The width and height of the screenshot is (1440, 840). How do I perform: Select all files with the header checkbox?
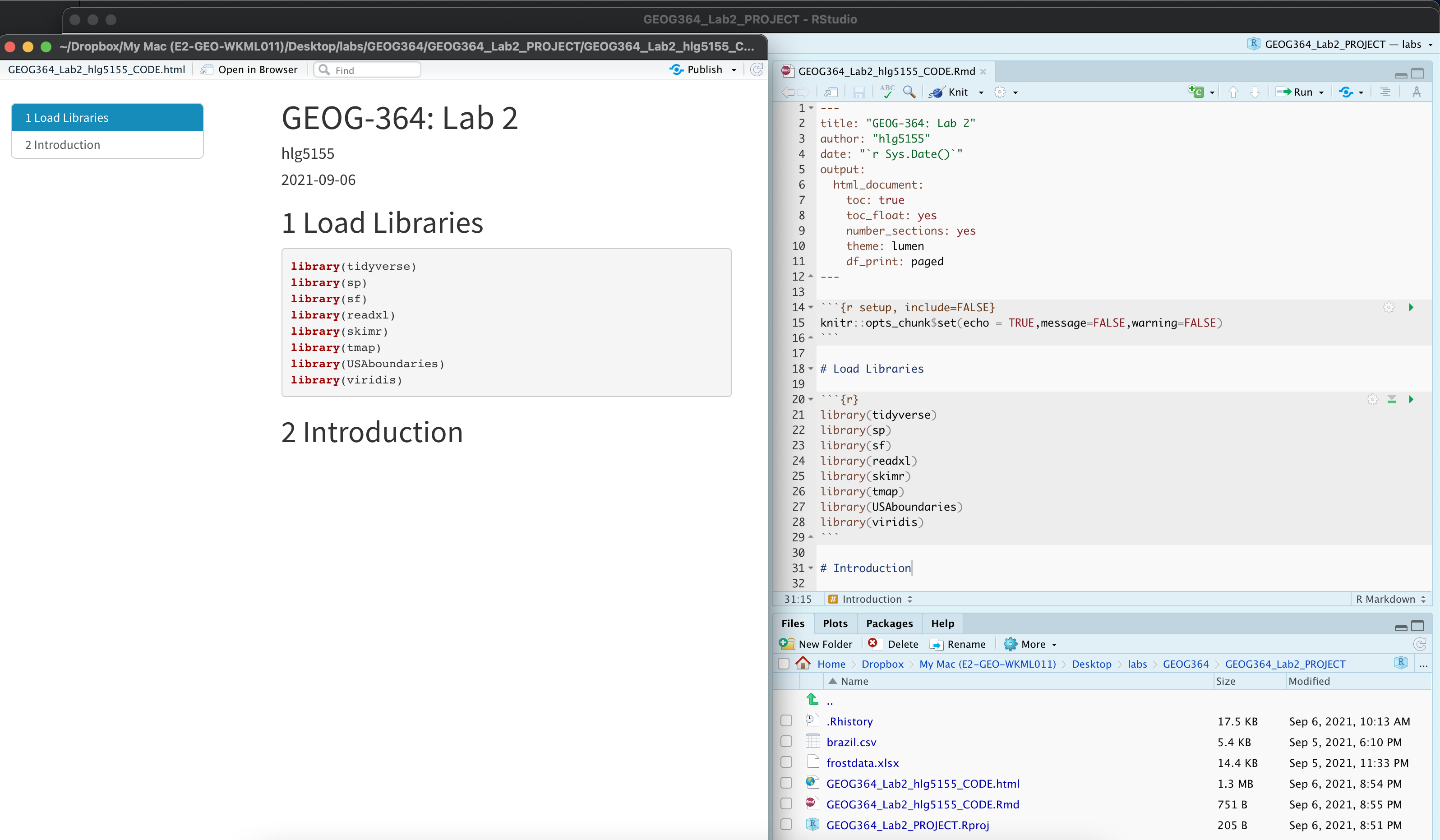coord(784,664)
